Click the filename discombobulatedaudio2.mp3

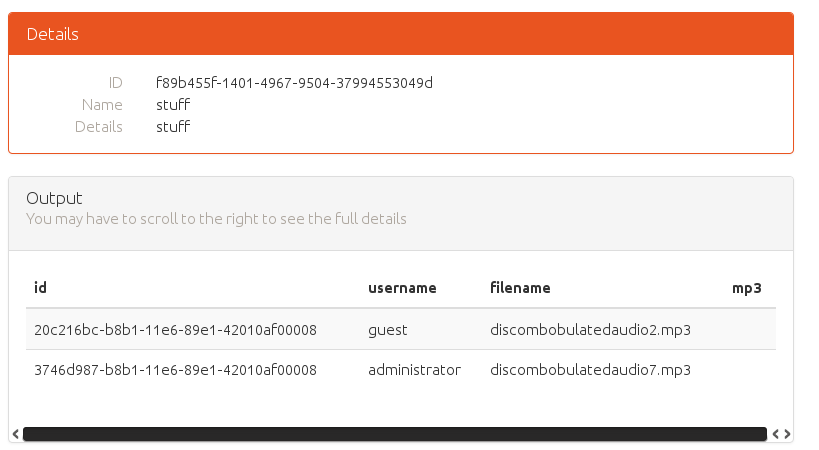(x=590, y=329)
